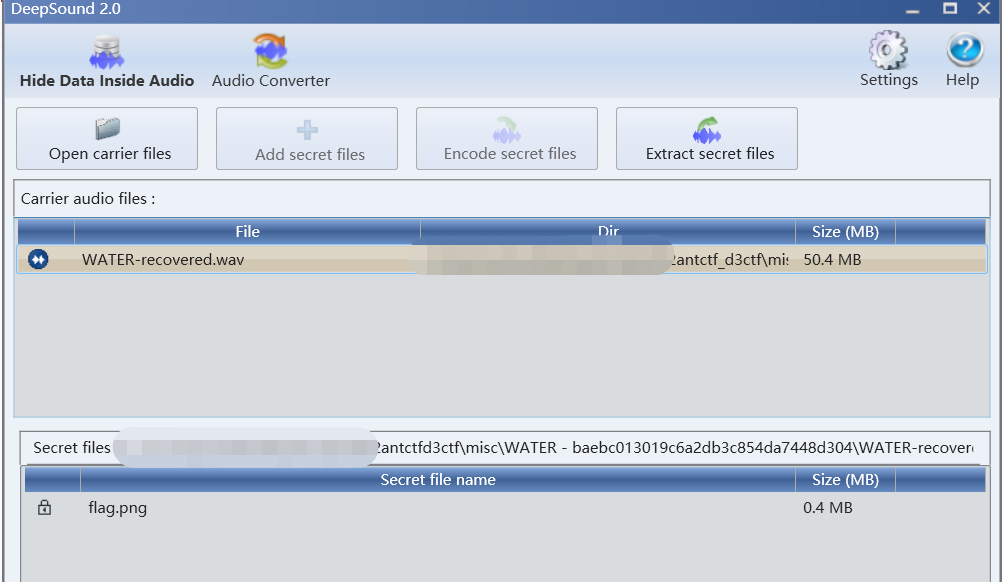This screenshot has height=582, width=1002.
Task: Sort carrier files by Dir column header
Action: [x=608, y=232]
